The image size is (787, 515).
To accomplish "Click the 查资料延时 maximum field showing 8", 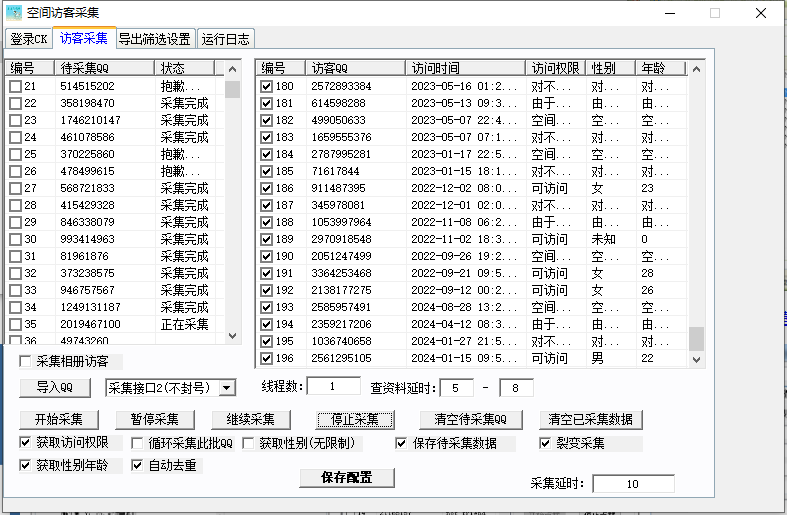I will coord(516,388).
